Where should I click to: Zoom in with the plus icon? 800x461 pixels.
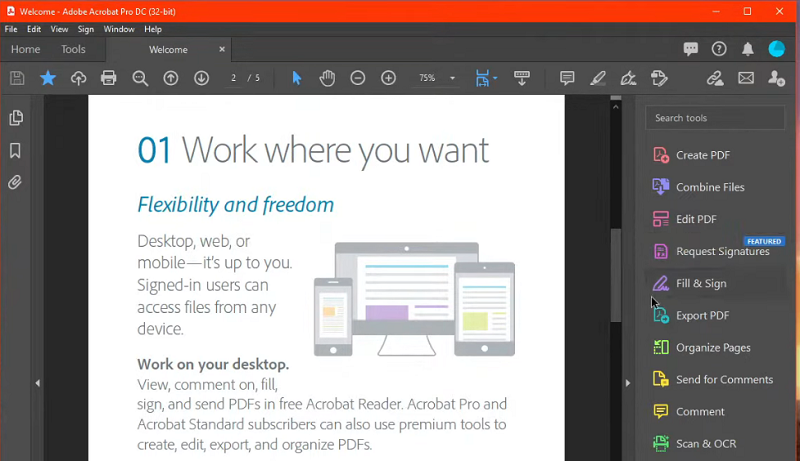click(x=388, y=78)
